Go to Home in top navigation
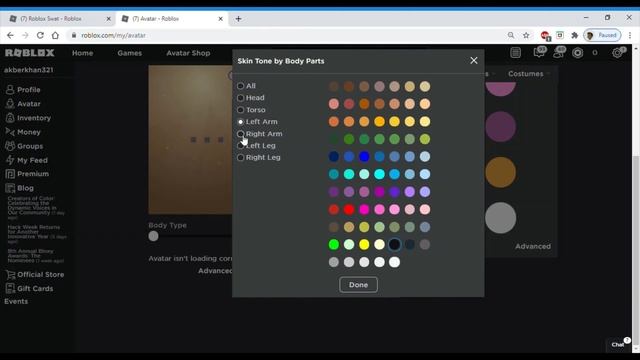 [82, 53]
